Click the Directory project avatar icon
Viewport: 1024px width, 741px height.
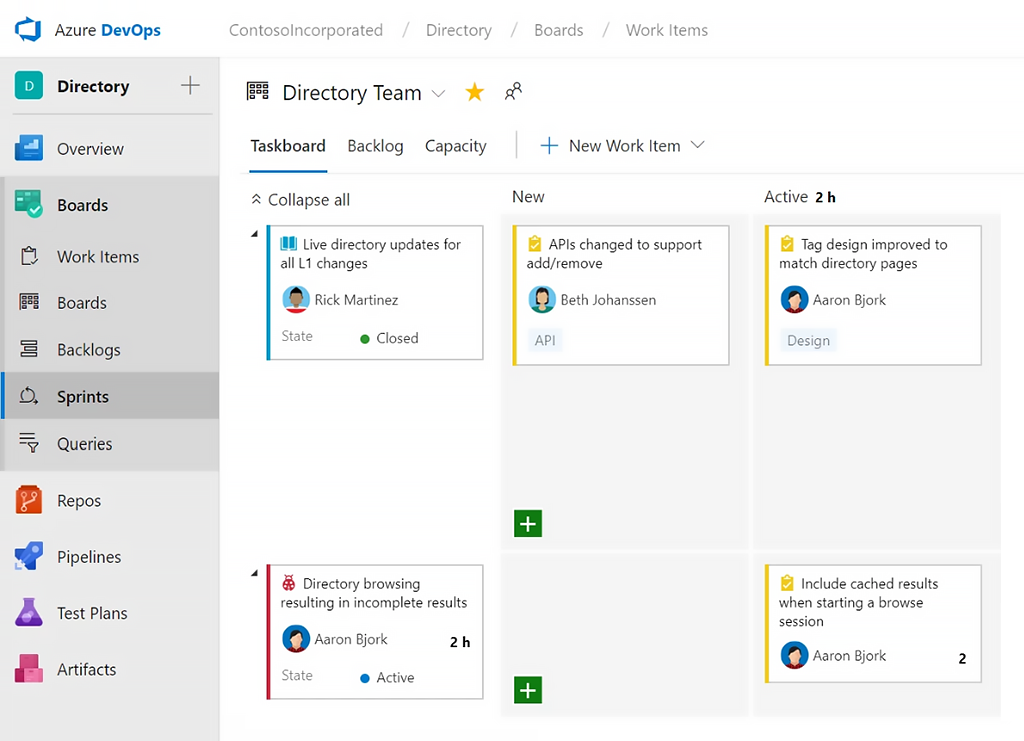coord(29,86)
